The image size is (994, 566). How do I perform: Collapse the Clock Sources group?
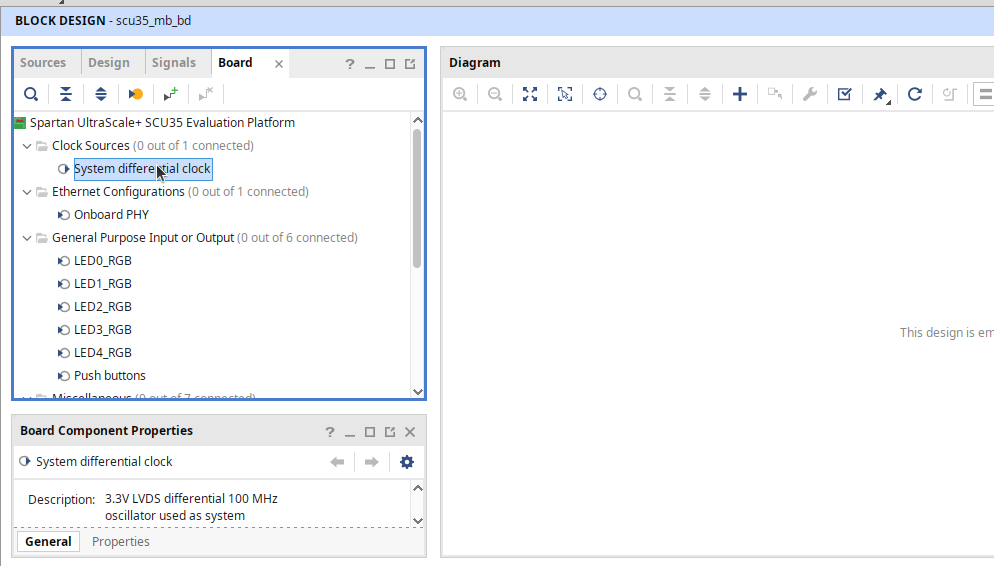(27, 146)
